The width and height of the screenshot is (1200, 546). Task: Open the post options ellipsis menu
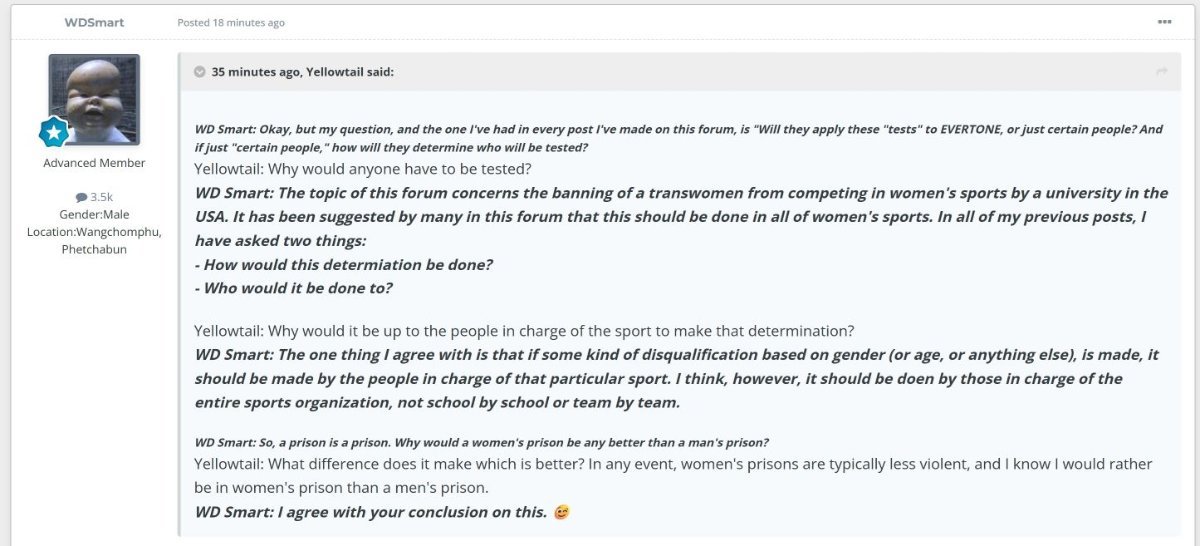coord(1164,21)
